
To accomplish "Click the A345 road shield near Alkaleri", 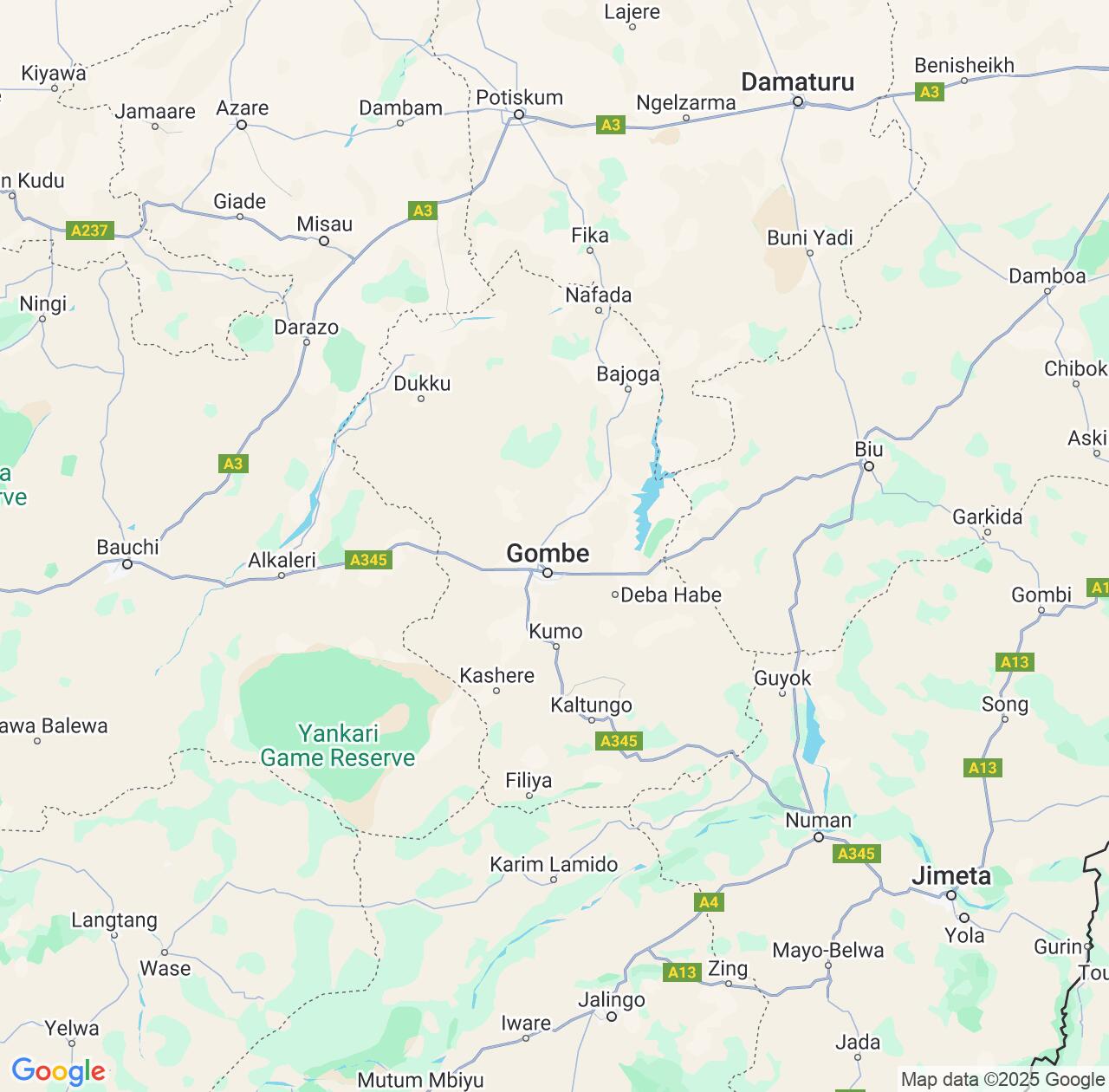I will click(368, 560).
